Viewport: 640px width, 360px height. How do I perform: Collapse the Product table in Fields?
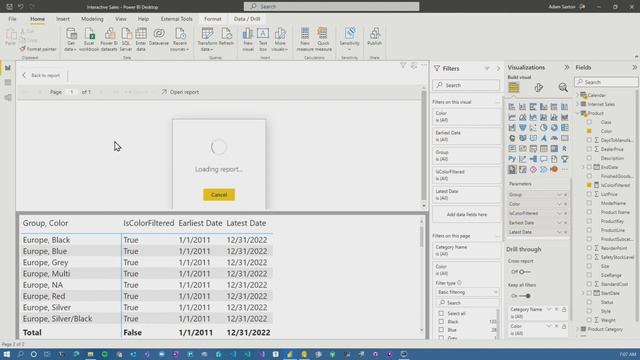(578, 113)
